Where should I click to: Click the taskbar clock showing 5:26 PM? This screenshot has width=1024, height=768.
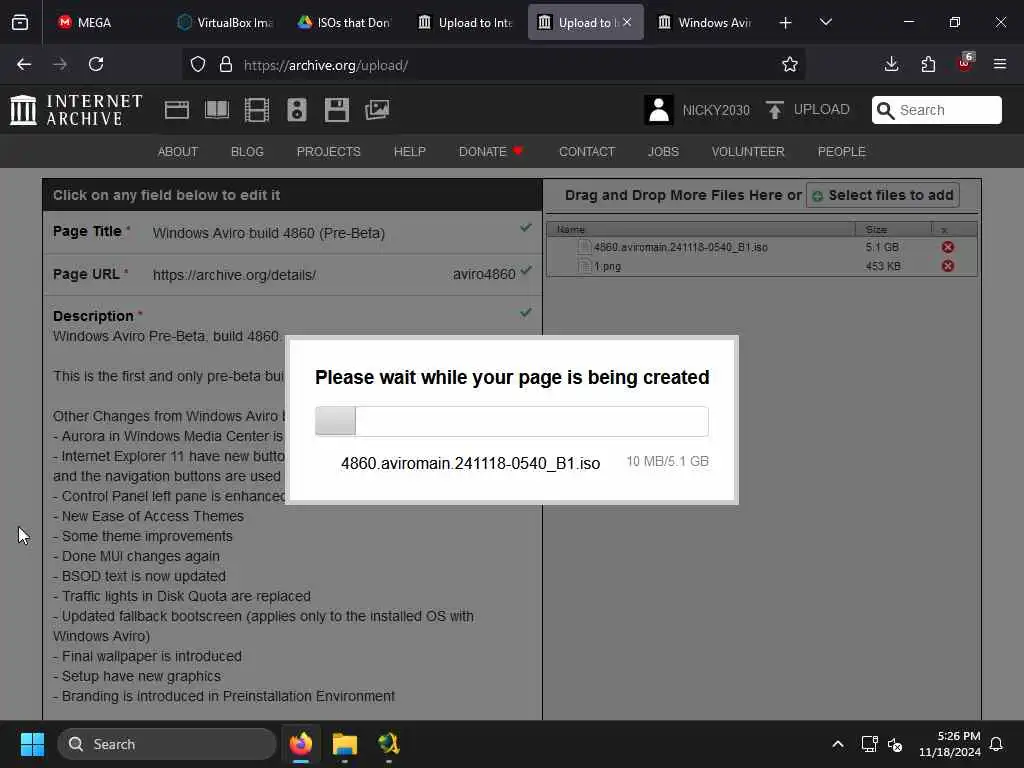pos(949,744)
